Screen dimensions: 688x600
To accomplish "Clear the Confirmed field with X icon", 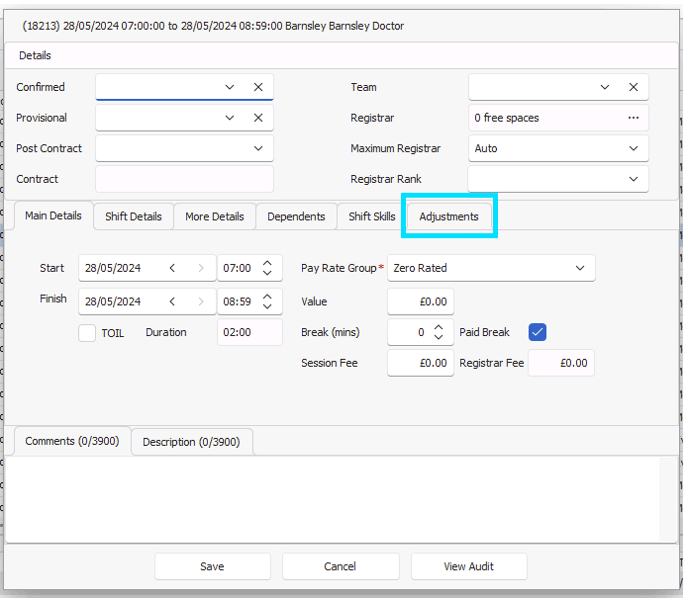I will [258, 87].
